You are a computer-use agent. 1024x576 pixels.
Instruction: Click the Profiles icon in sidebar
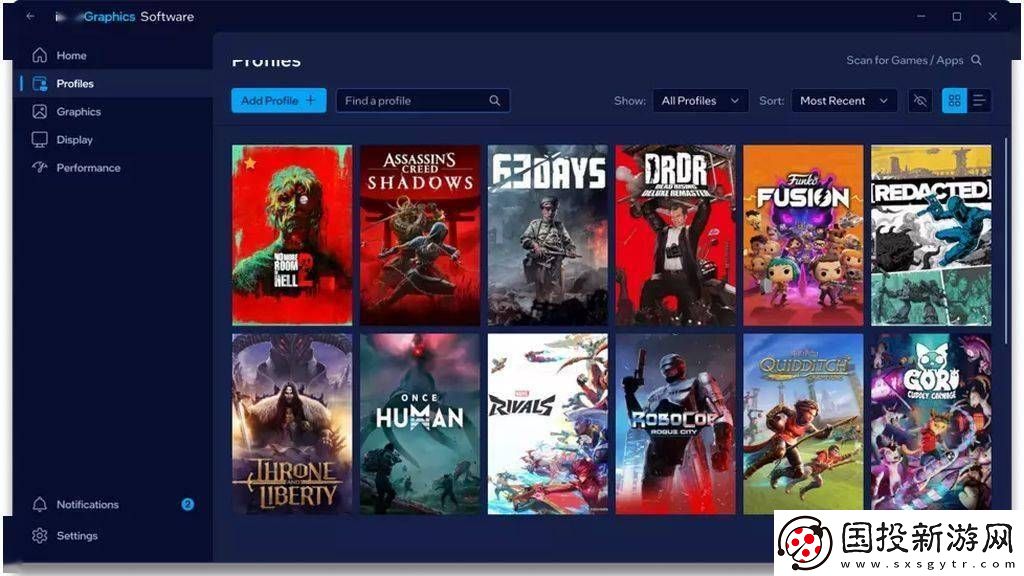(x=40, y=84)
